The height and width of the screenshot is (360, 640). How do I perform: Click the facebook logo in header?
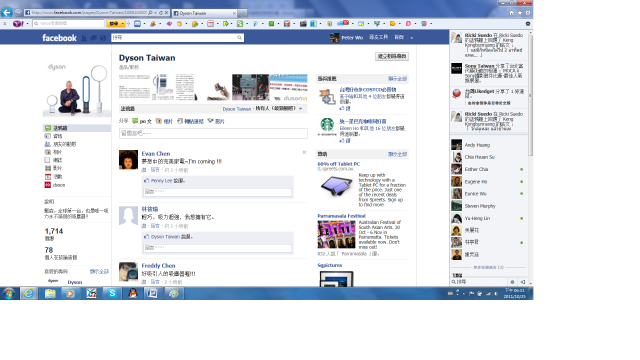click(59, 38)
